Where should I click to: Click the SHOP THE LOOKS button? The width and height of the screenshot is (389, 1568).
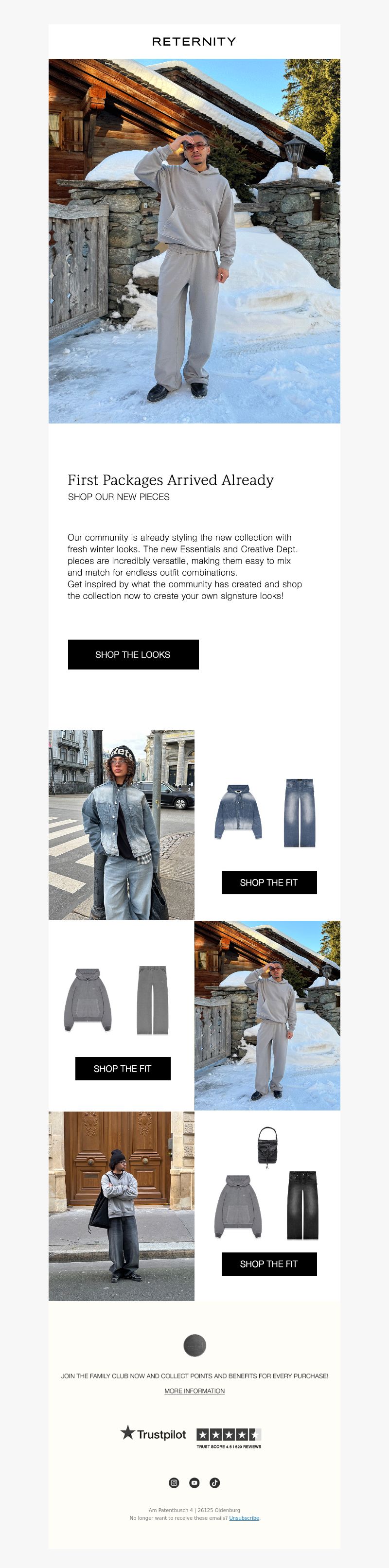click(x=133, y=654)
